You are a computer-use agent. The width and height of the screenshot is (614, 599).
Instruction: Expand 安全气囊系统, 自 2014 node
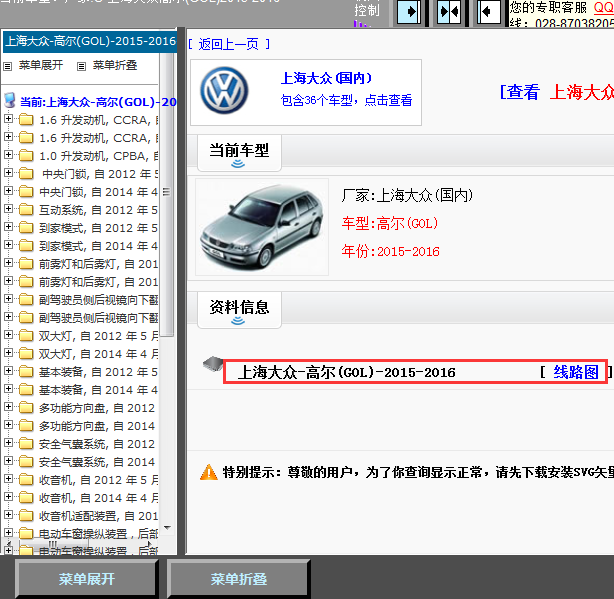[8, 461]
